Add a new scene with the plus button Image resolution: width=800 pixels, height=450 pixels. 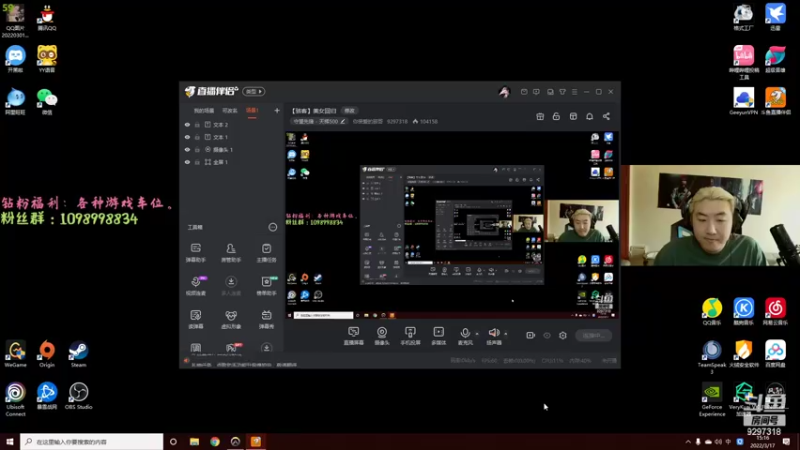(x=277, y=110)
